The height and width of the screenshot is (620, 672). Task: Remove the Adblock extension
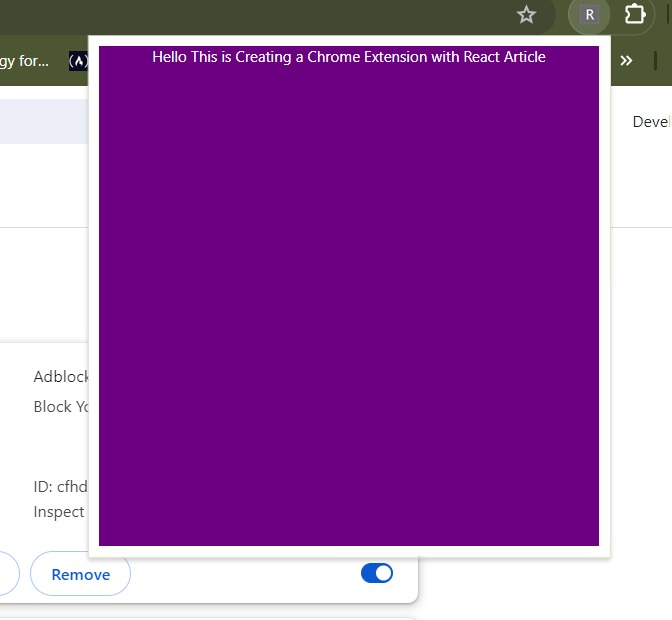80,574
